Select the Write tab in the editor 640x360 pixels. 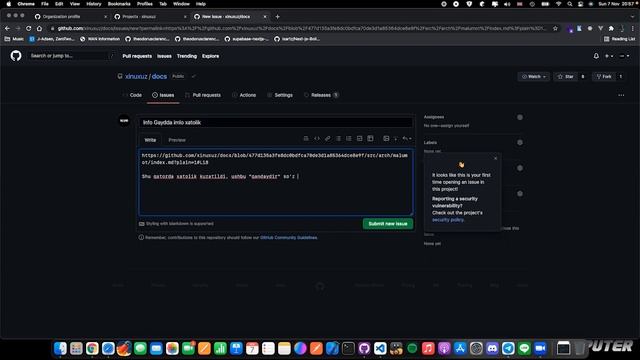pos(150,140)
